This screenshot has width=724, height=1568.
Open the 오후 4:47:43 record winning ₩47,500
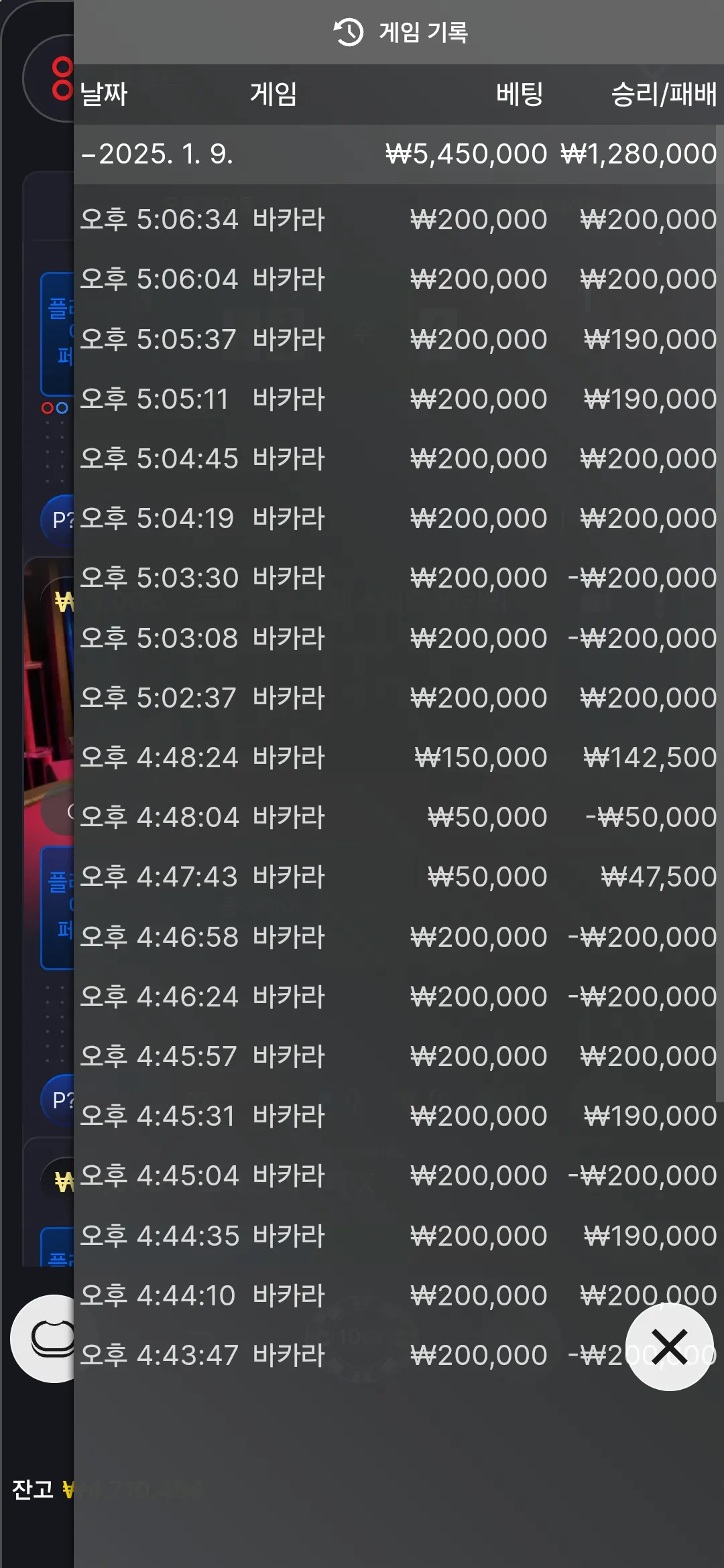[399, 876]
